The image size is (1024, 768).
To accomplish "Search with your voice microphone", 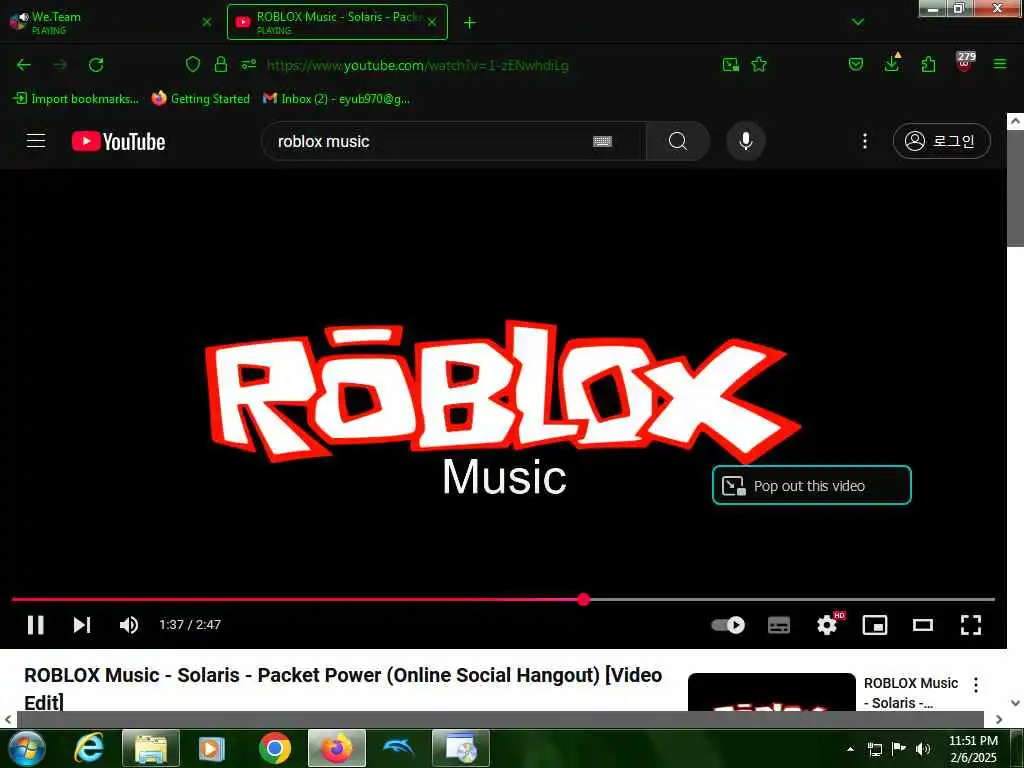I will click(745, 141).
